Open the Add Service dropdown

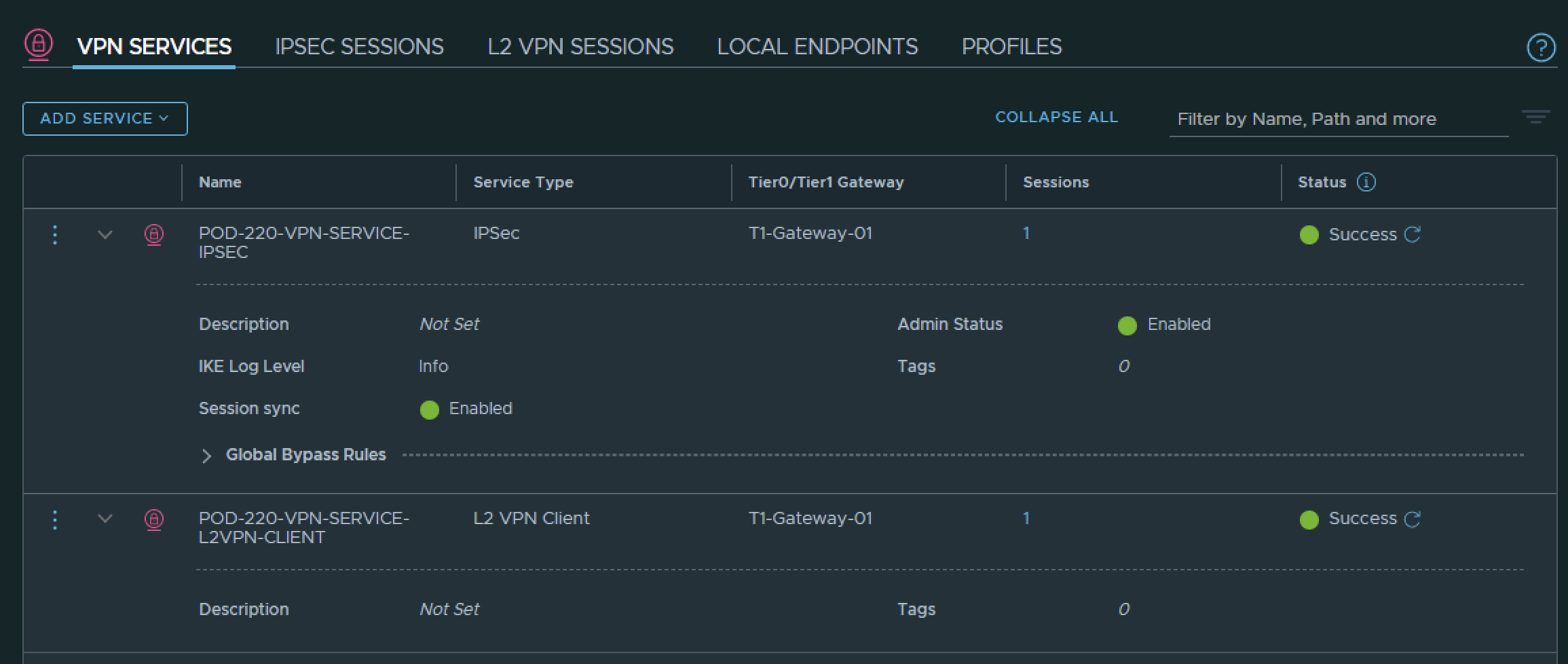(x=105, y=119)
